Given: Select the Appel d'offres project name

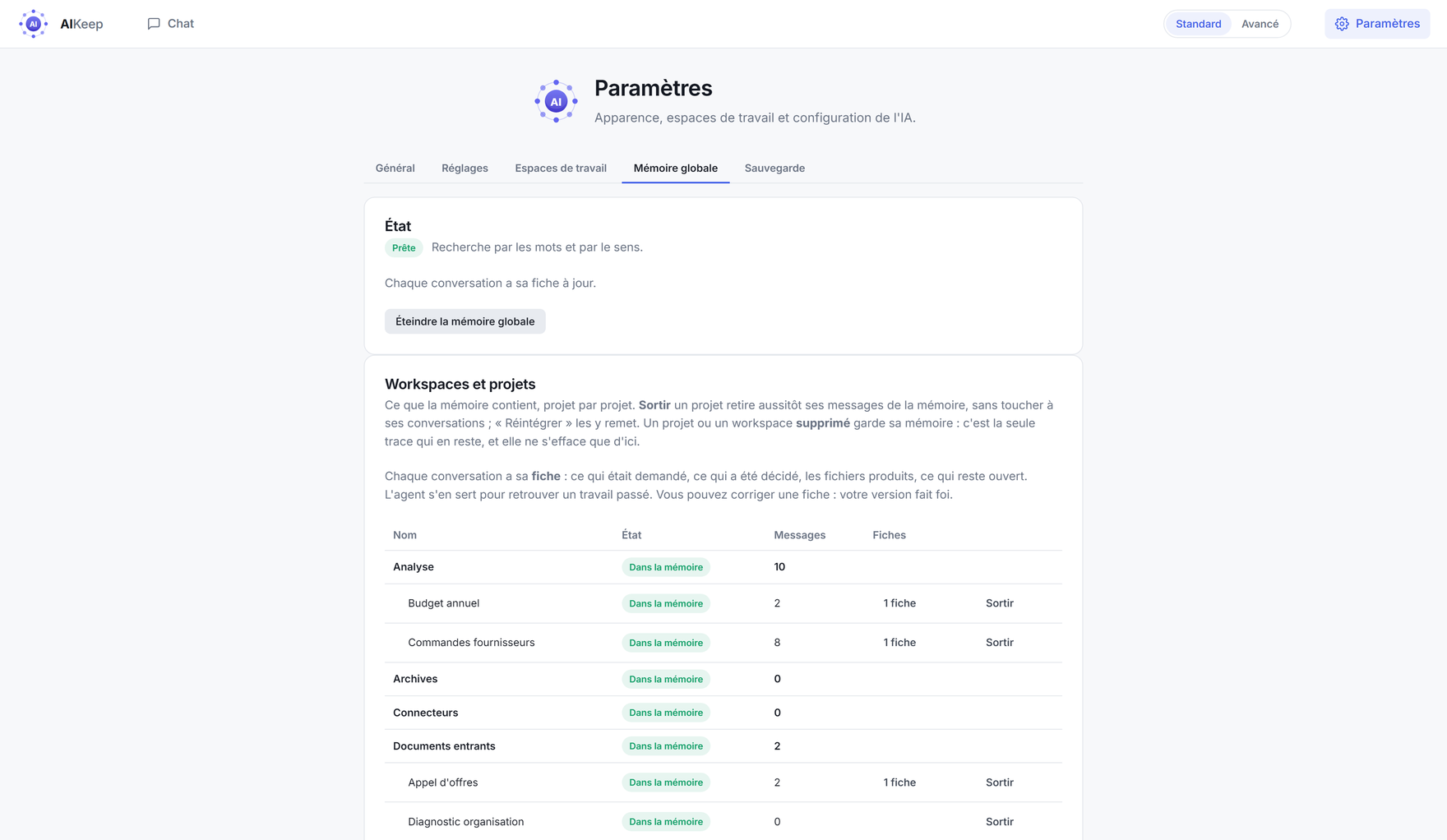Looking at the screenshot, I should pos(442,782).
